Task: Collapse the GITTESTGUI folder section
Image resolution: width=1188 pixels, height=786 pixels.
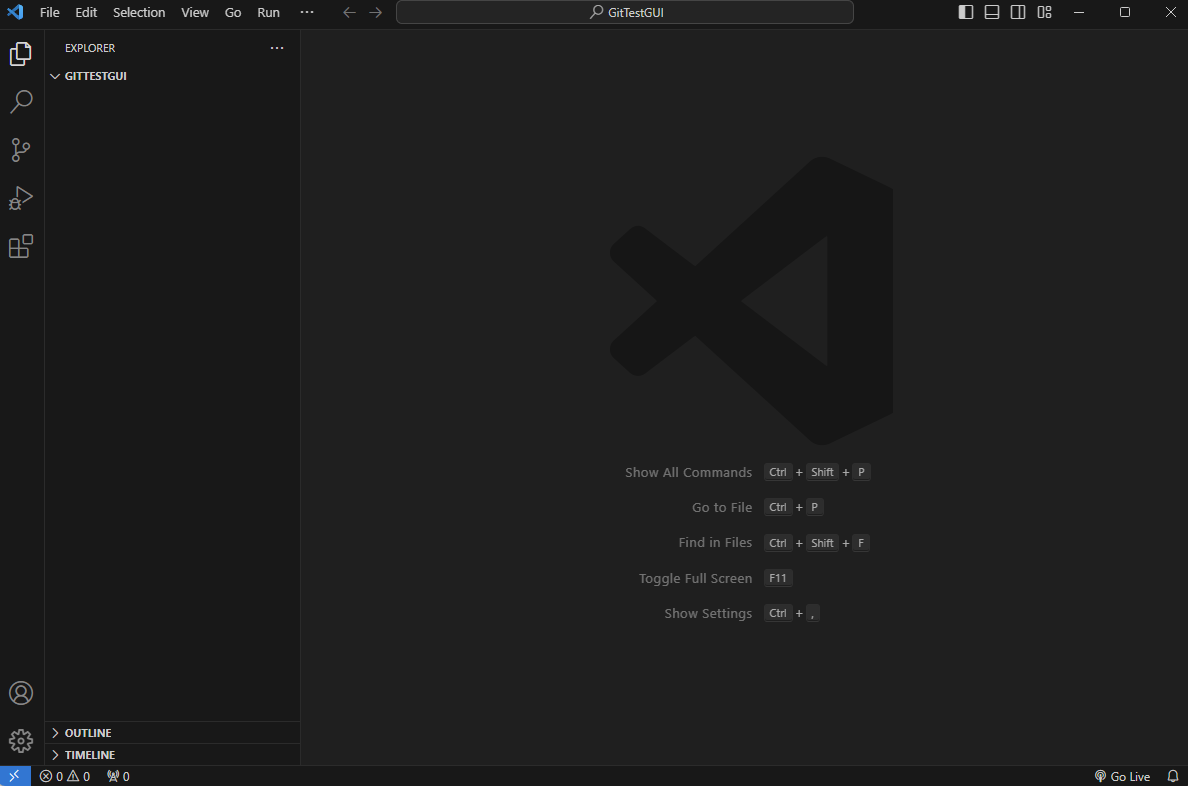Action: [x=173, y=76]
